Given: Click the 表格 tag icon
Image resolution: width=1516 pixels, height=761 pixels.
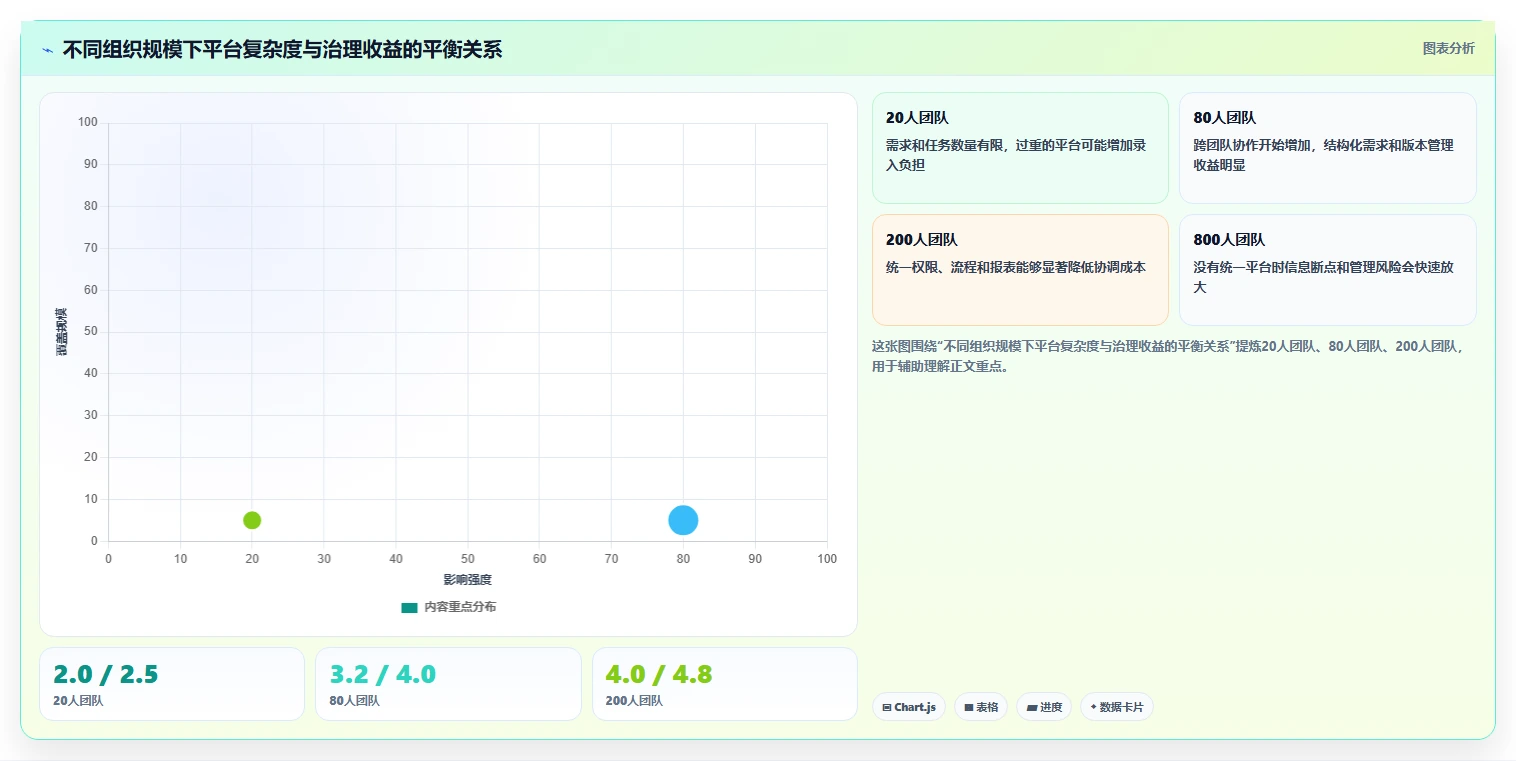Looking at the screenshot, I should click(x=969, y=707).
